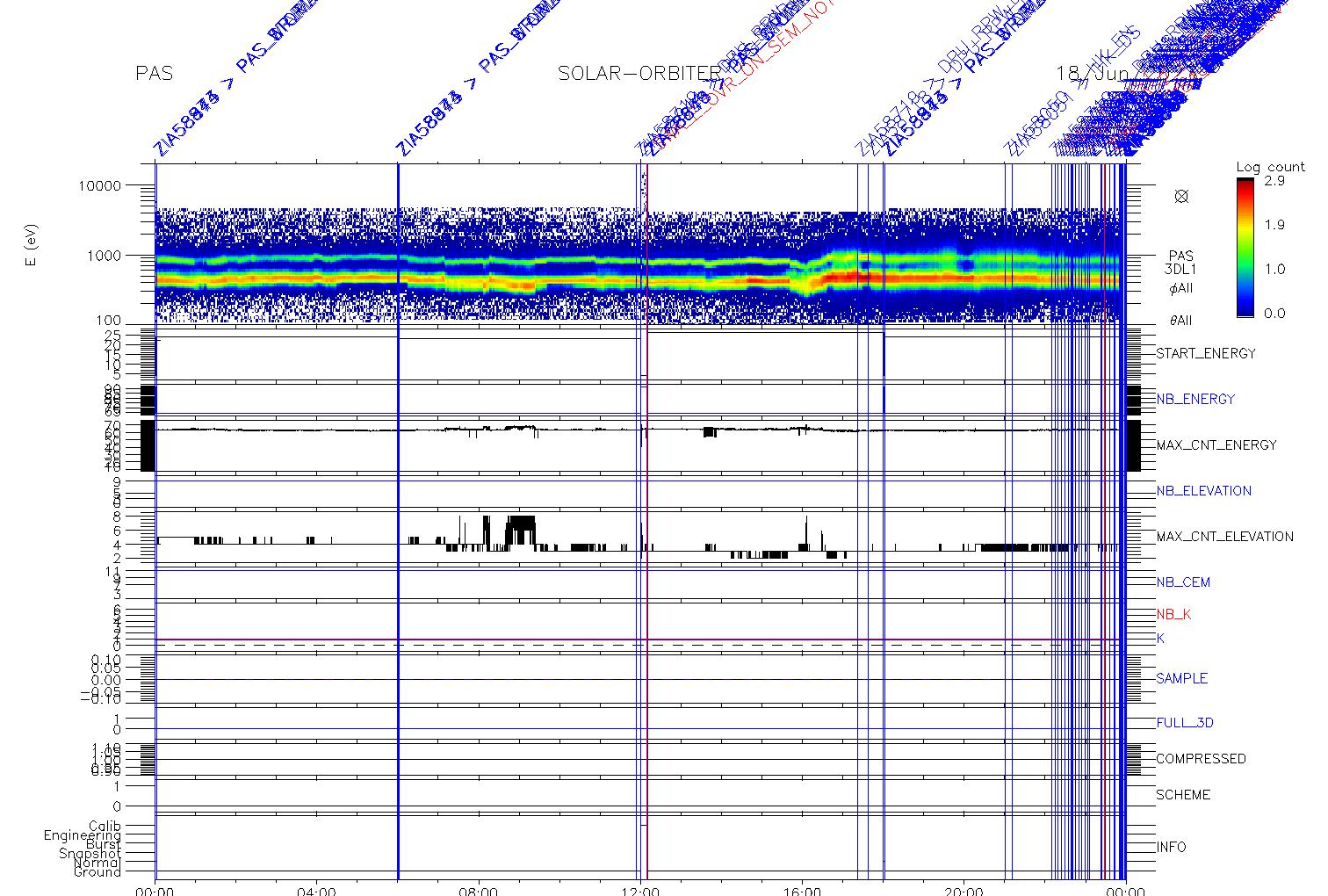Screen dimensions: 1328x896
Task: Click the MAX_CNT_ENERGY panel label
Action: tap(1216, 444)
